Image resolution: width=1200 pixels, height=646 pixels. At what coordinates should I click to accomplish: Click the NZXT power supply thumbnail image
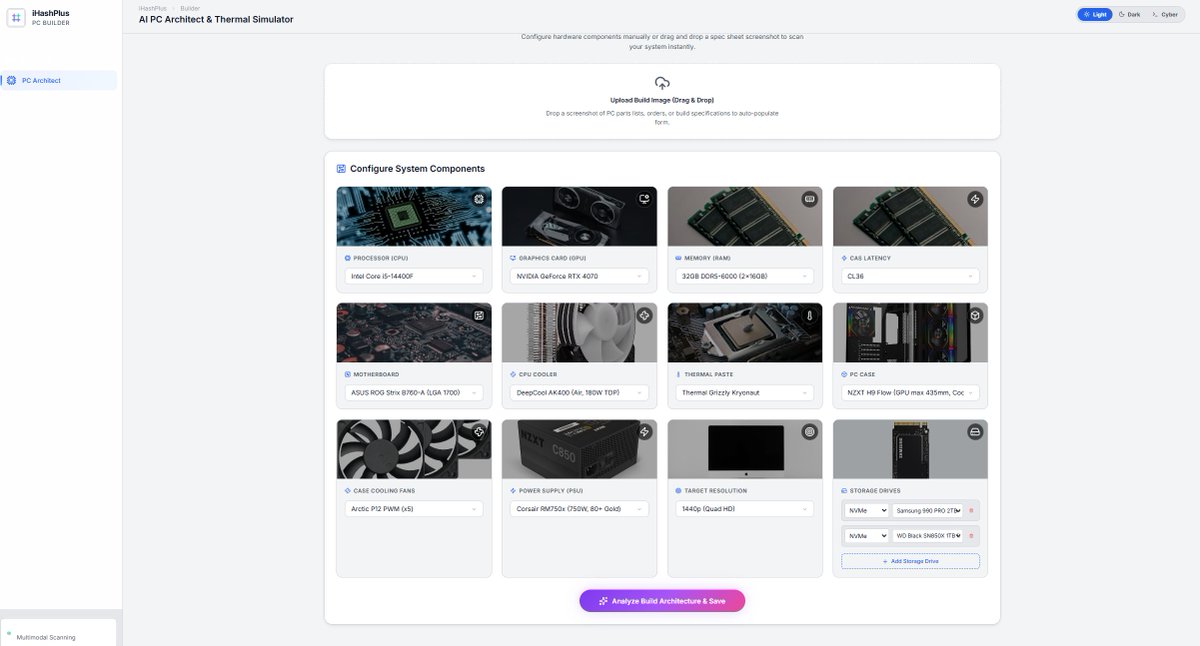coord(579,449)
